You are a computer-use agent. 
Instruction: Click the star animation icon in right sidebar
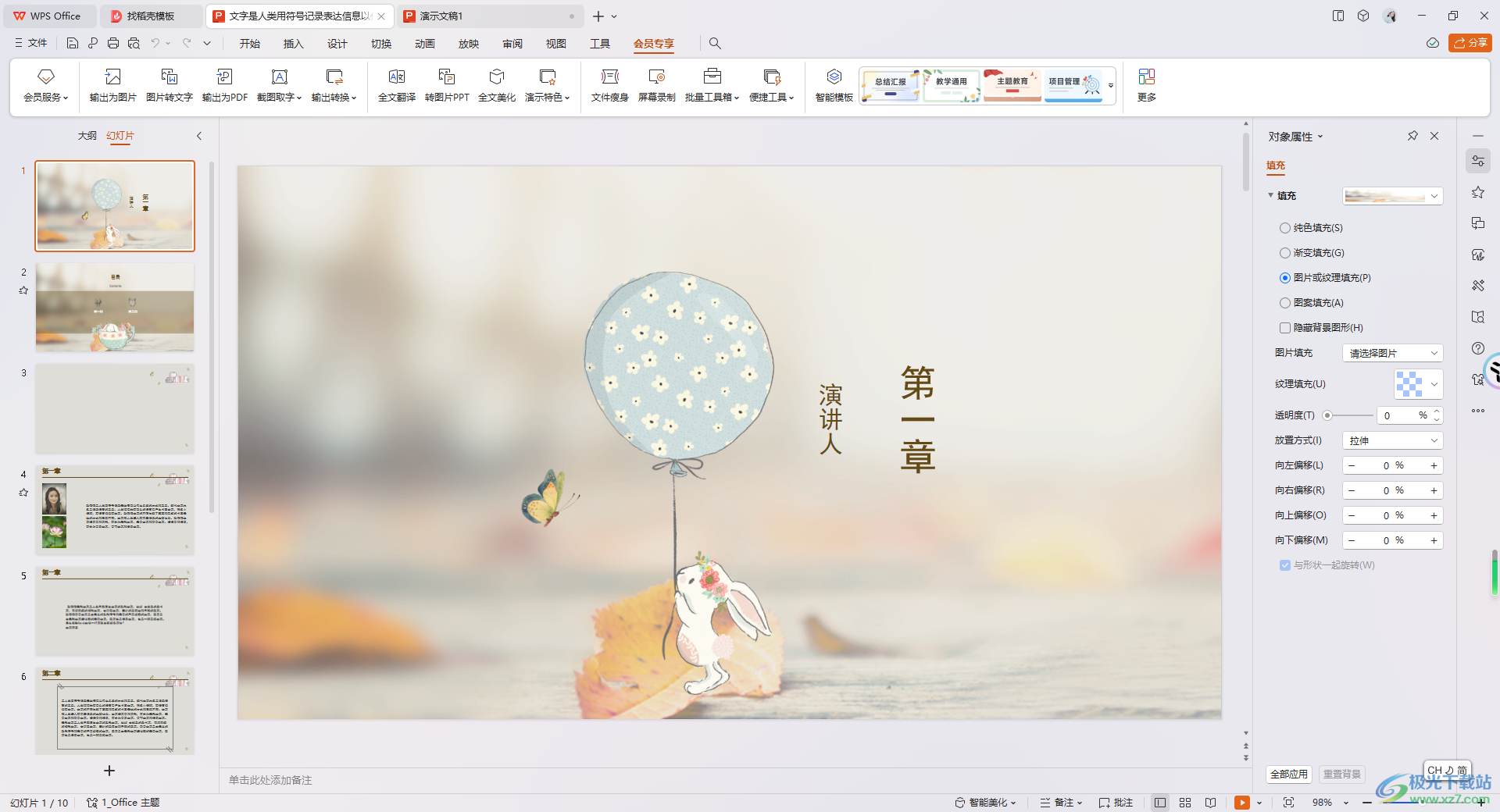click(x=1478, y=192)
